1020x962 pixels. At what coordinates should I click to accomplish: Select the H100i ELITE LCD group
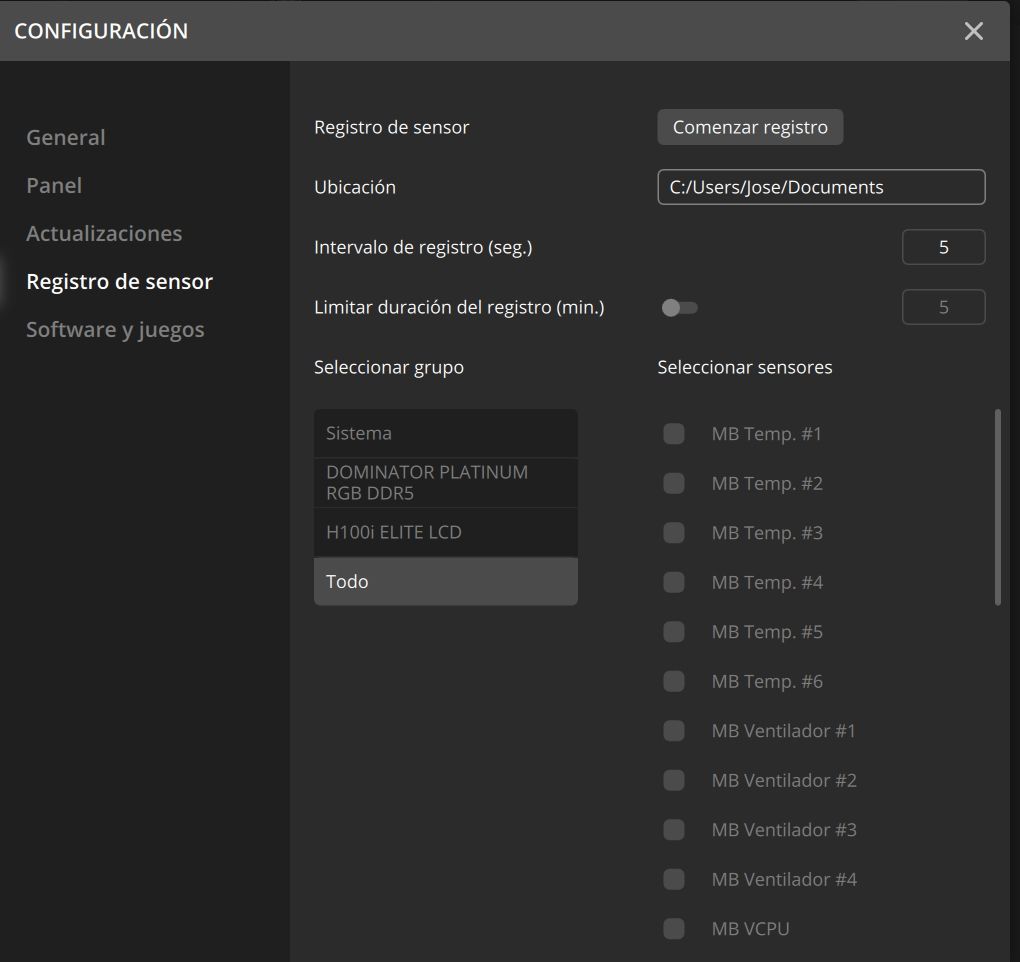[446, 532]
